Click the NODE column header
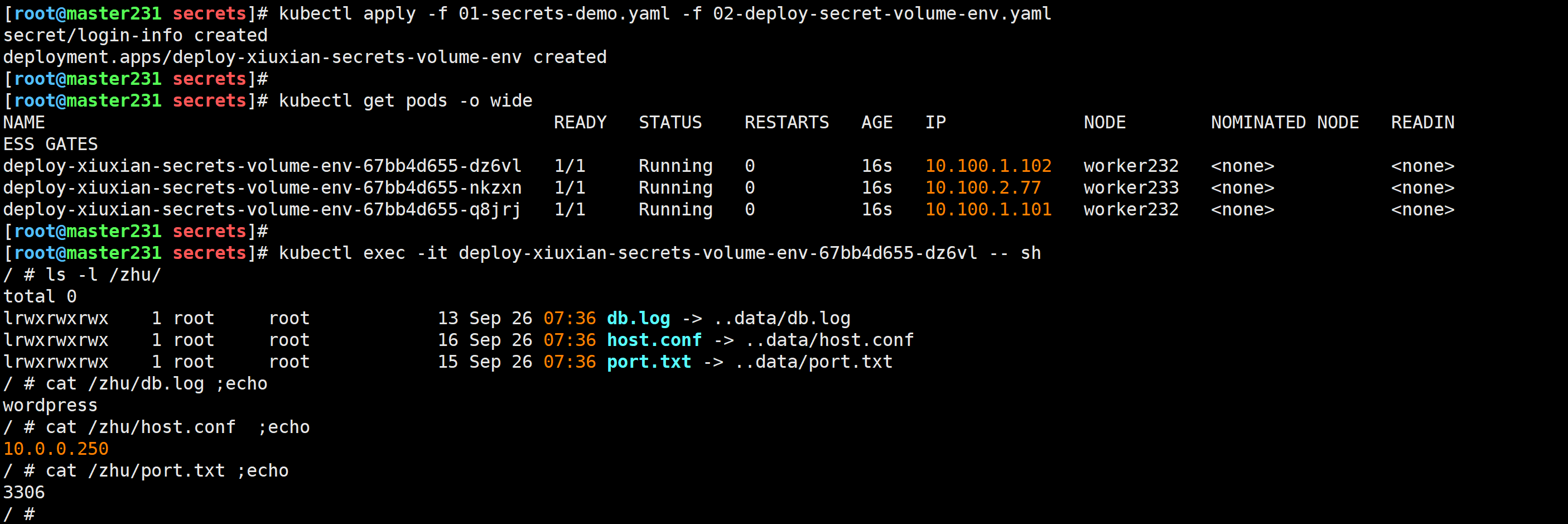The width and height of the screenshot is (1568, 524). point(1105,122)
